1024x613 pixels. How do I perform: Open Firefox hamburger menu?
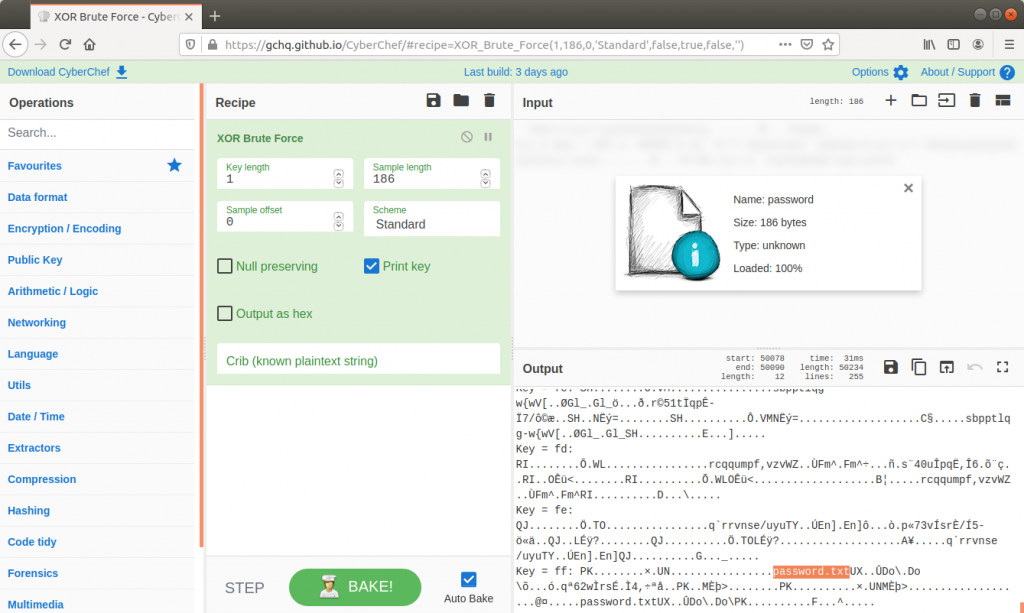(x=1009, y=44)
